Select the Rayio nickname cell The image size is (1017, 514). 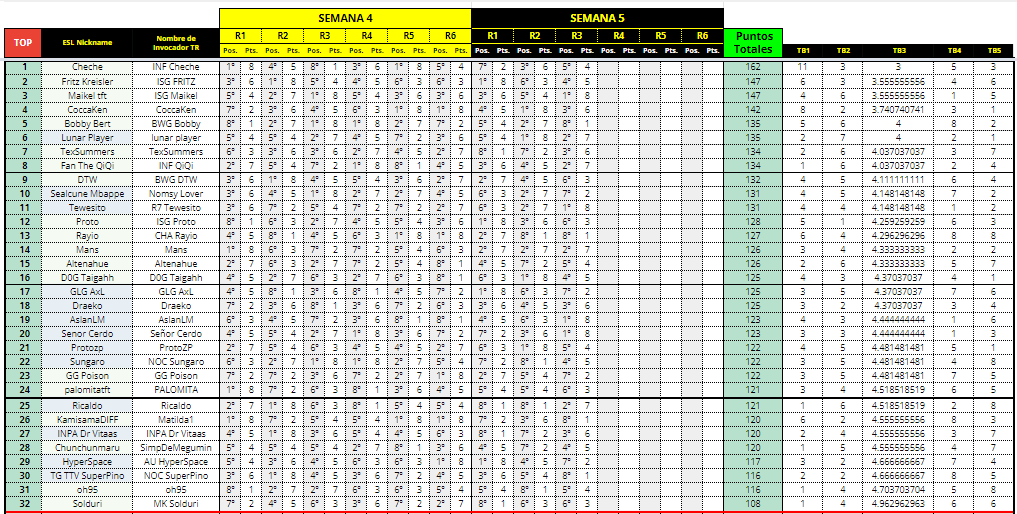point(87,236)
